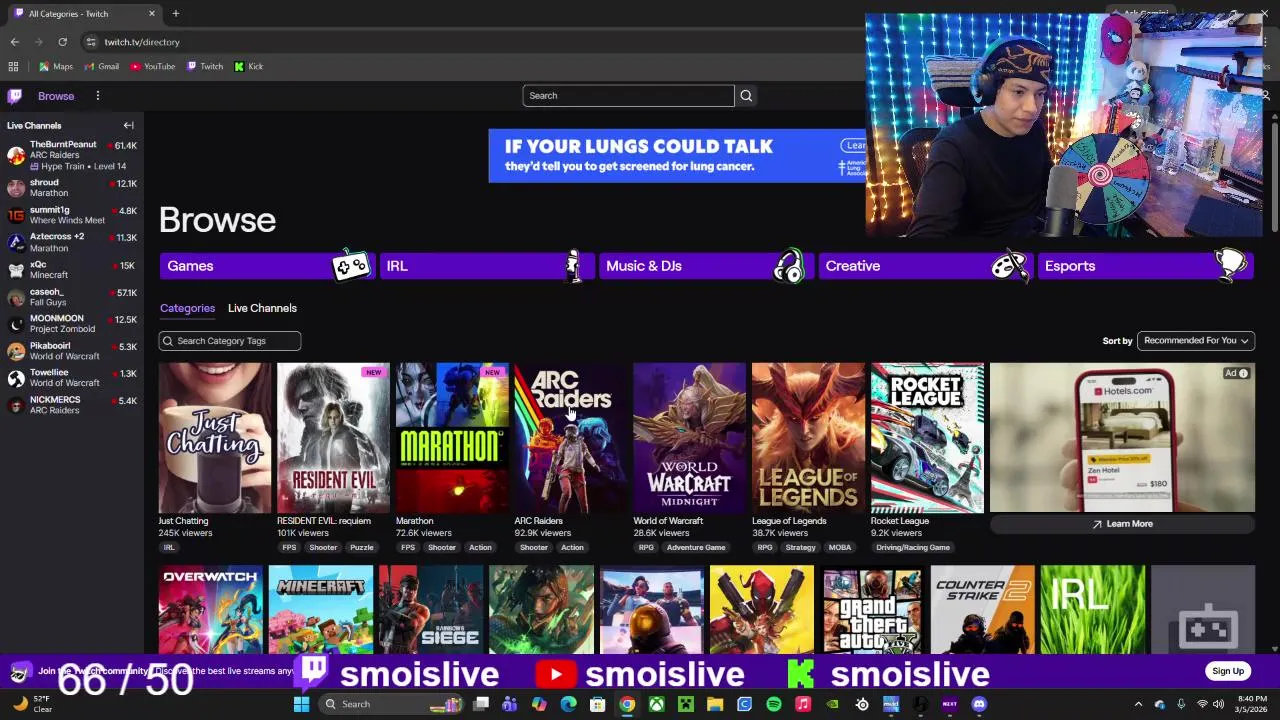Click the Puzzle tag under Resident Evil
The height and width of the screenshot is (720, 1280).
pyautogui.click(x=362, y=547)
